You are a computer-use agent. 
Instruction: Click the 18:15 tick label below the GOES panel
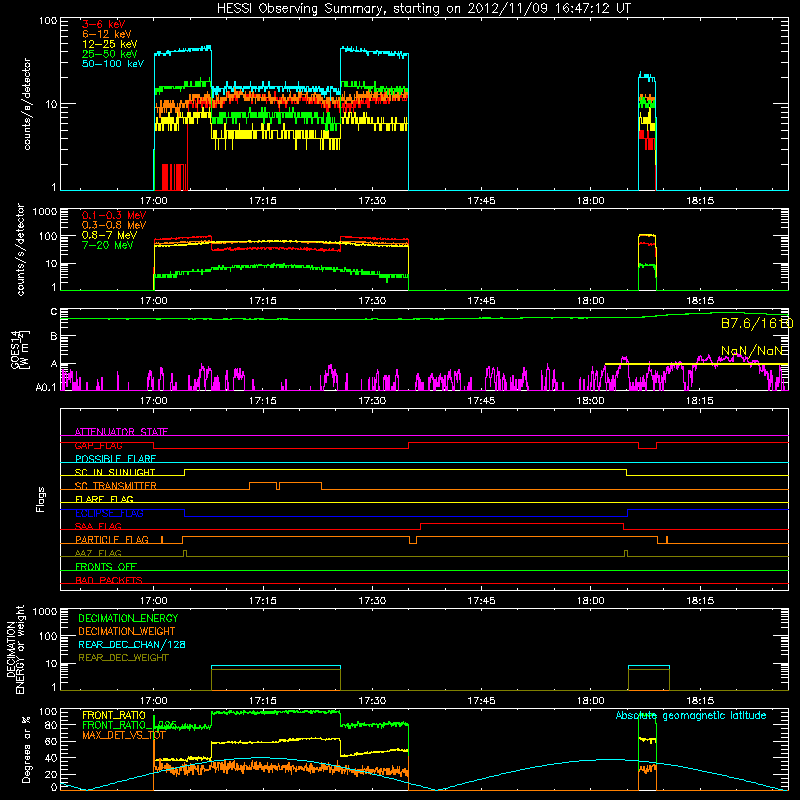tap(699, 401)
